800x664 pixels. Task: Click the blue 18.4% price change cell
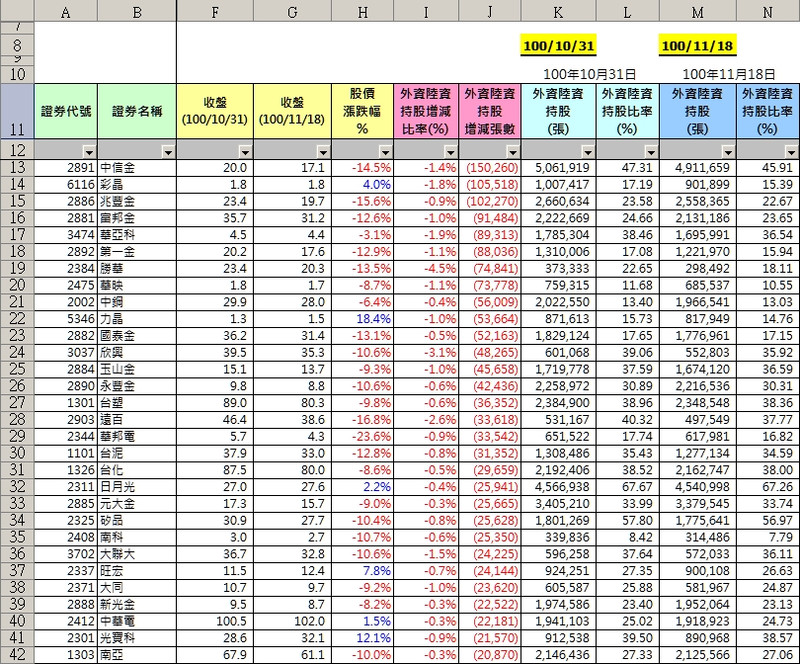click(x=362, y=319)
